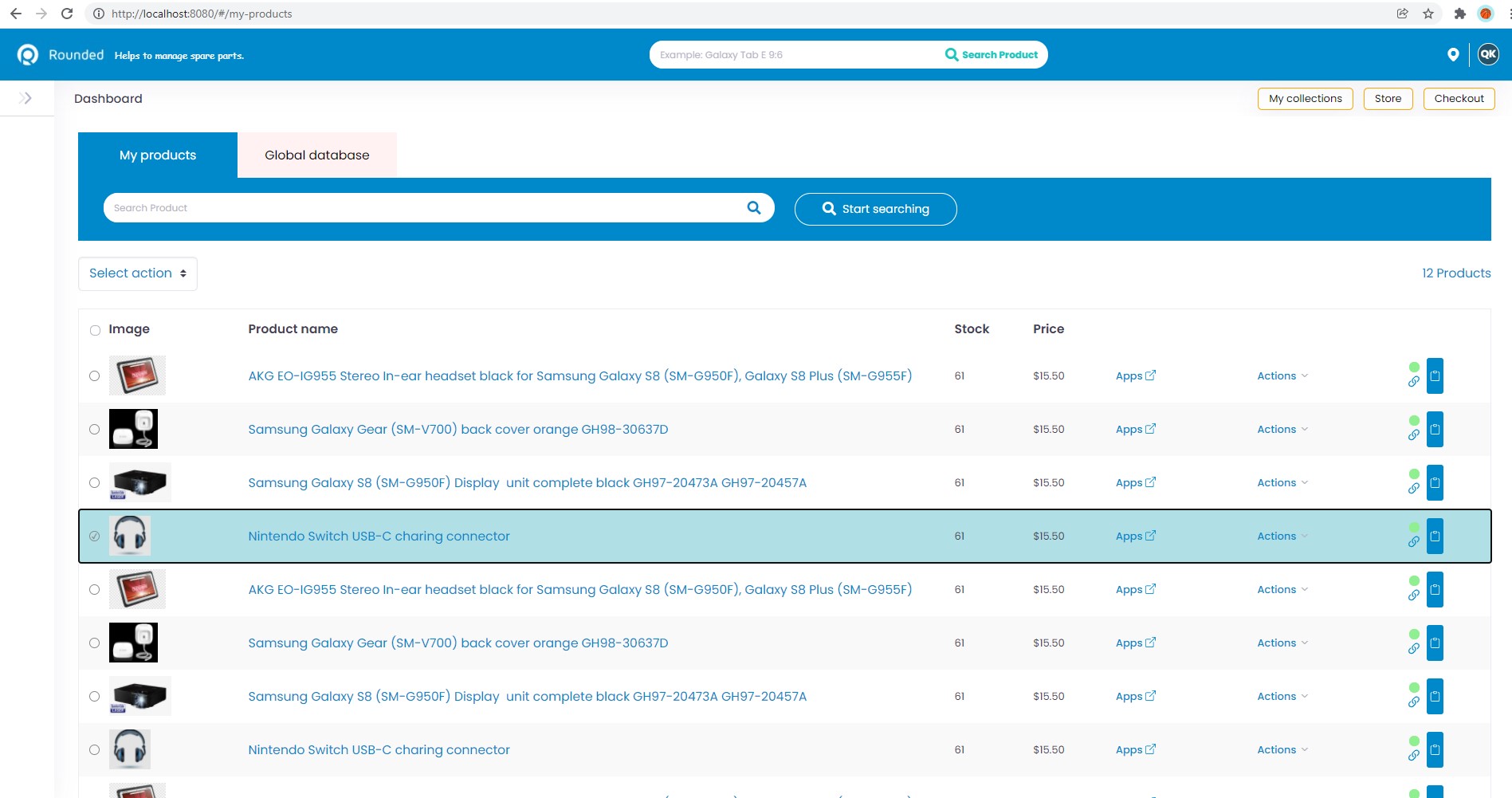Select the radio button for Samsung Galaxy S8 Display

tap(95, 482)
